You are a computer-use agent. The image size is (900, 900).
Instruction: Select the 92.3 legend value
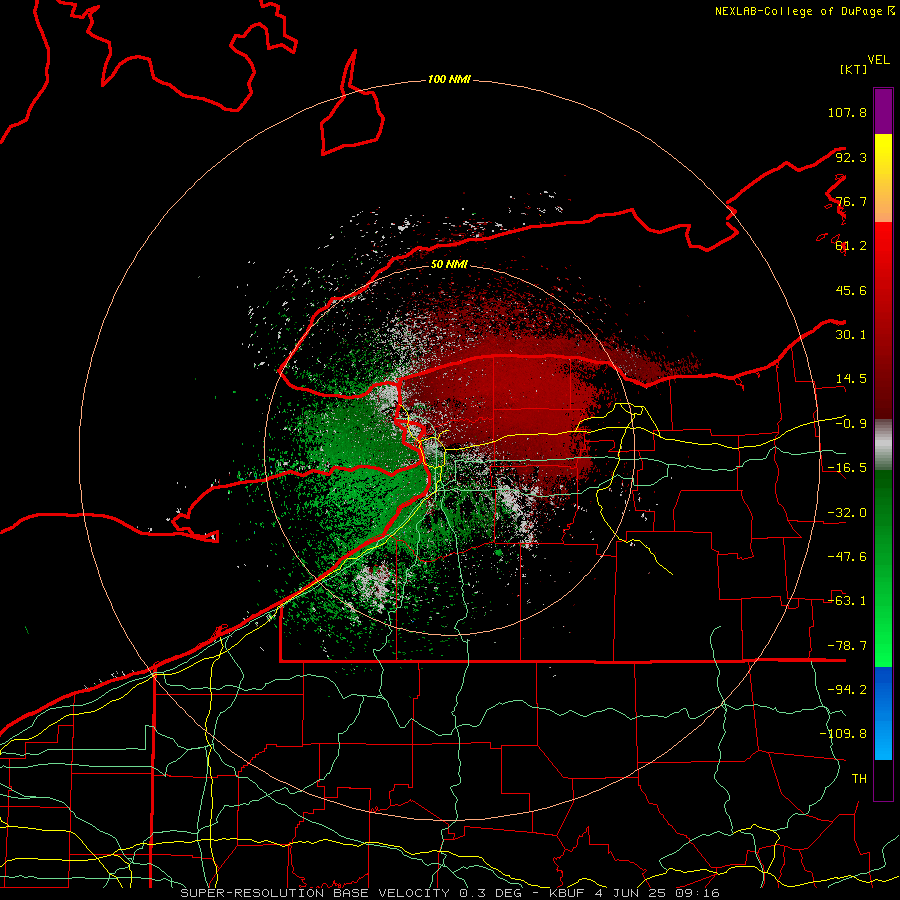(851, 157)
